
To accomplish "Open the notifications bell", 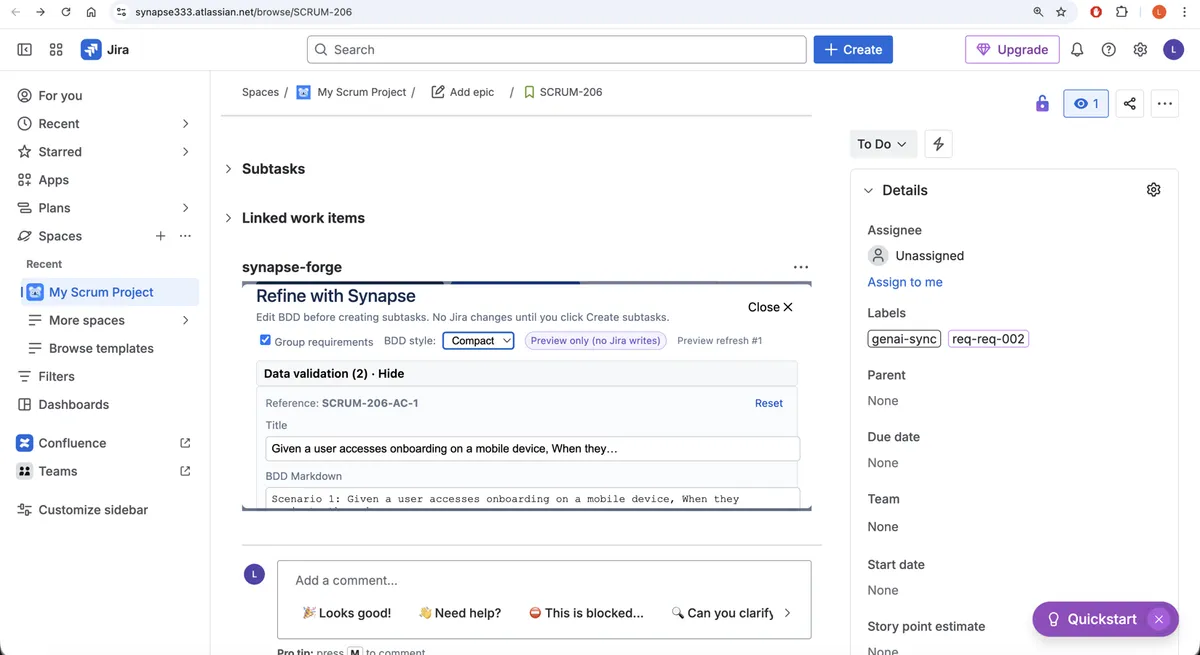I will [x=1077, y=49].
